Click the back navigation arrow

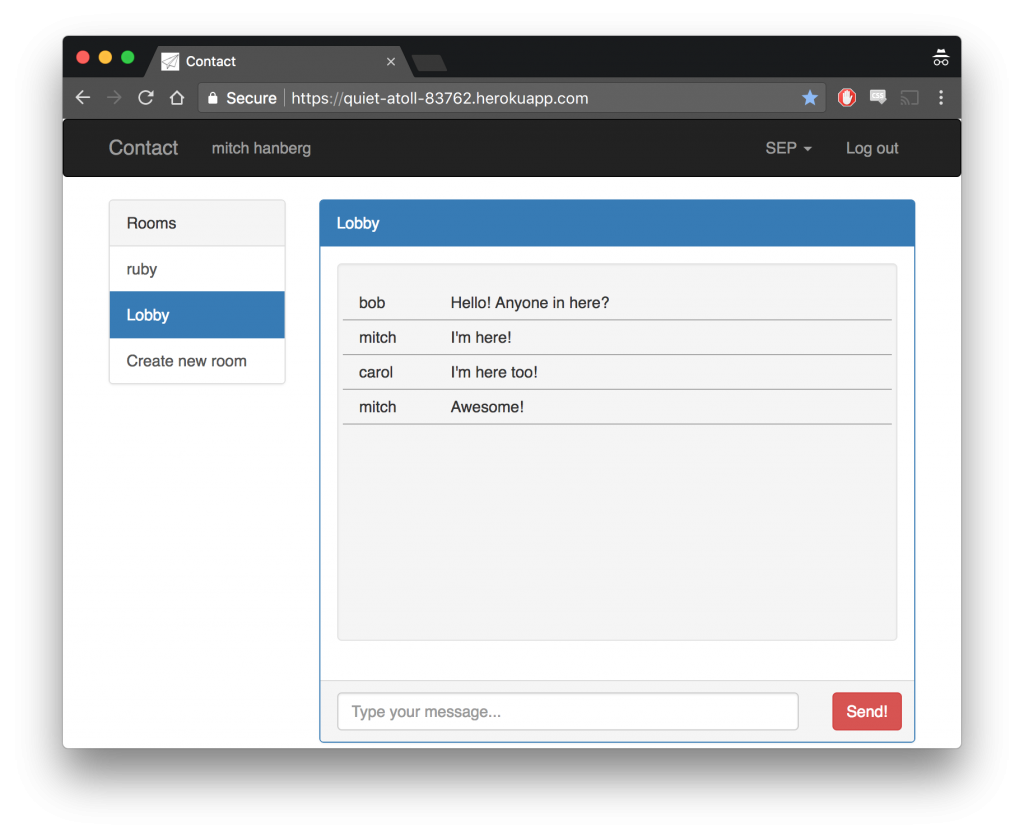[x=82, y=98]
